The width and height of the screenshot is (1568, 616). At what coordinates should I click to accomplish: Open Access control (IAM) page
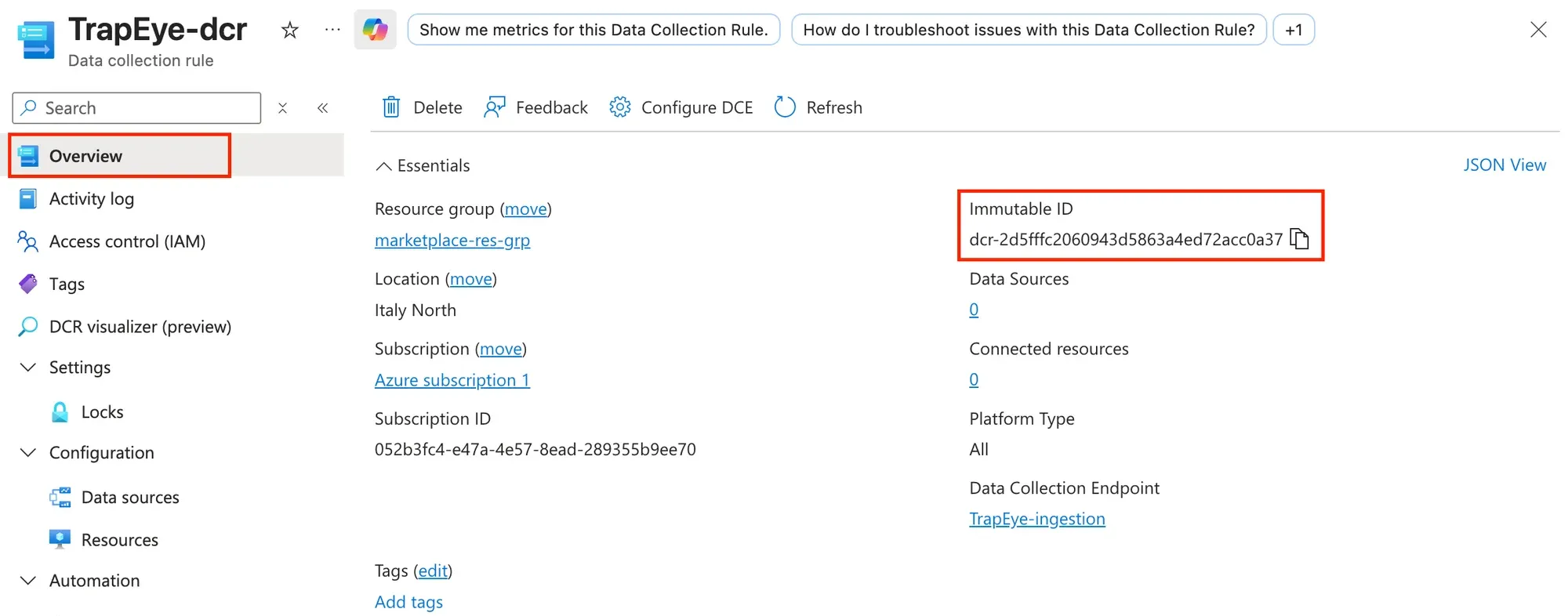point(127,241)
